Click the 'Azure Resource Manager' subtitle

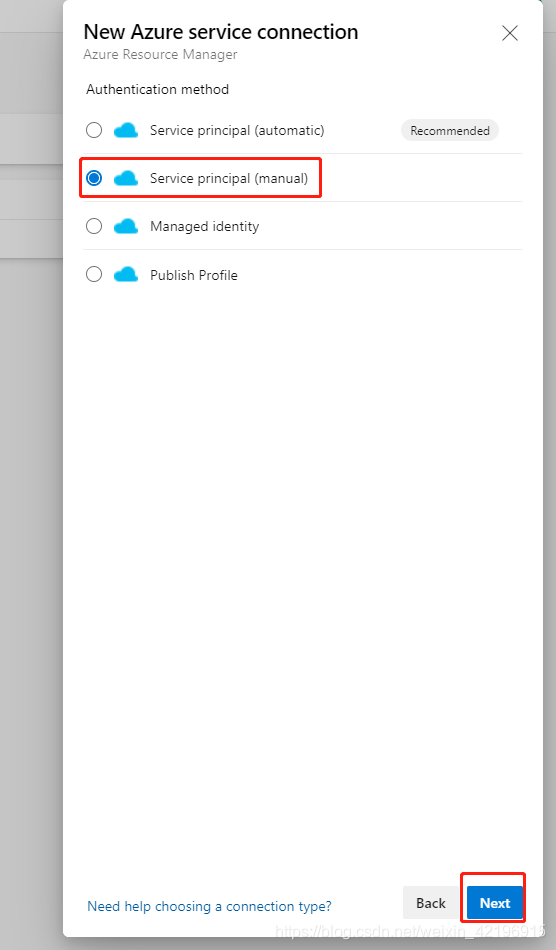pos(161,55)
